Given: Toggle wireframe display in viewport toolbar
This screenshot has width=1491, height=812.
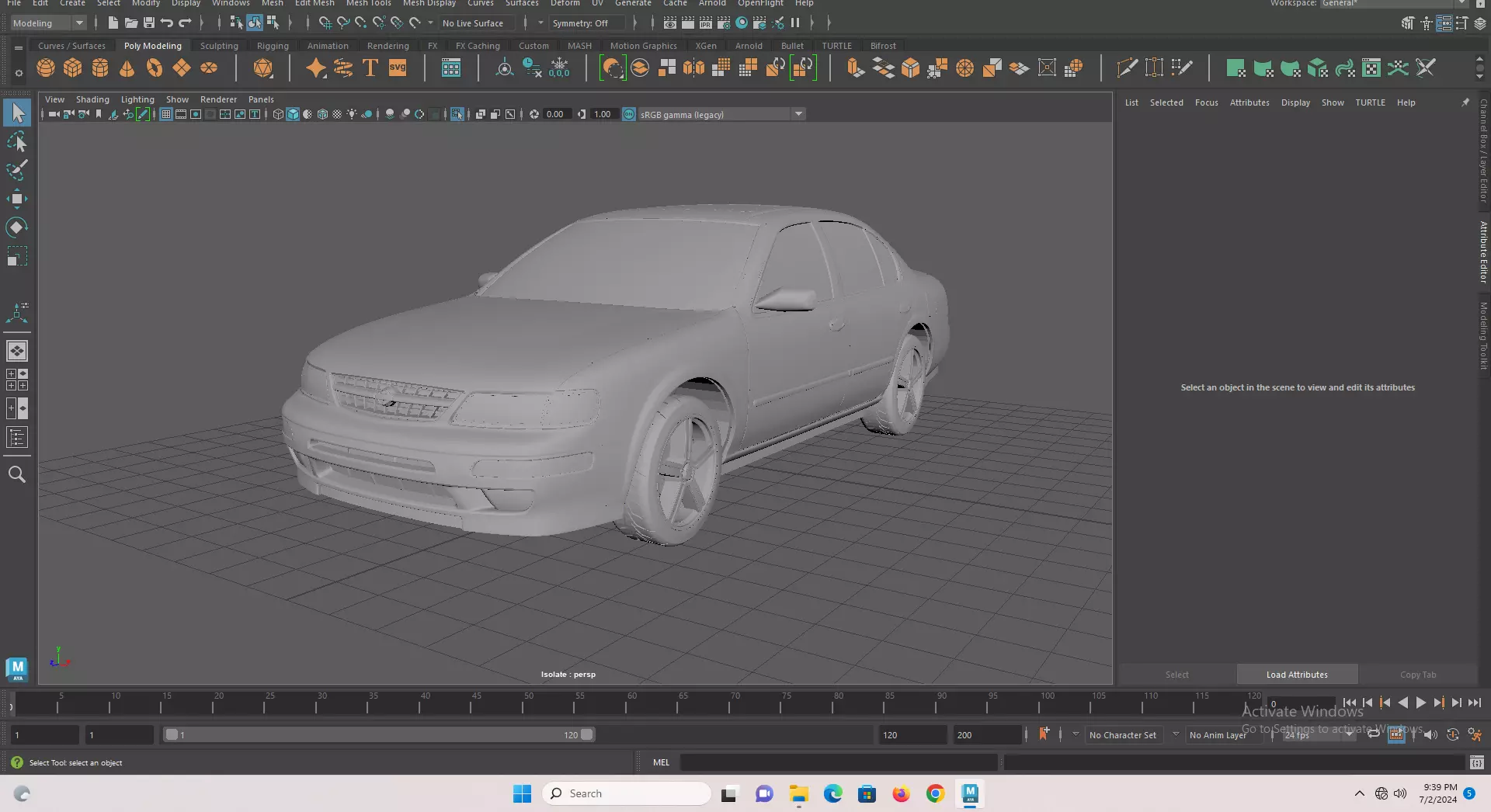Looking at the screenshot, I should pyautogui.click(x=278, y=115).
